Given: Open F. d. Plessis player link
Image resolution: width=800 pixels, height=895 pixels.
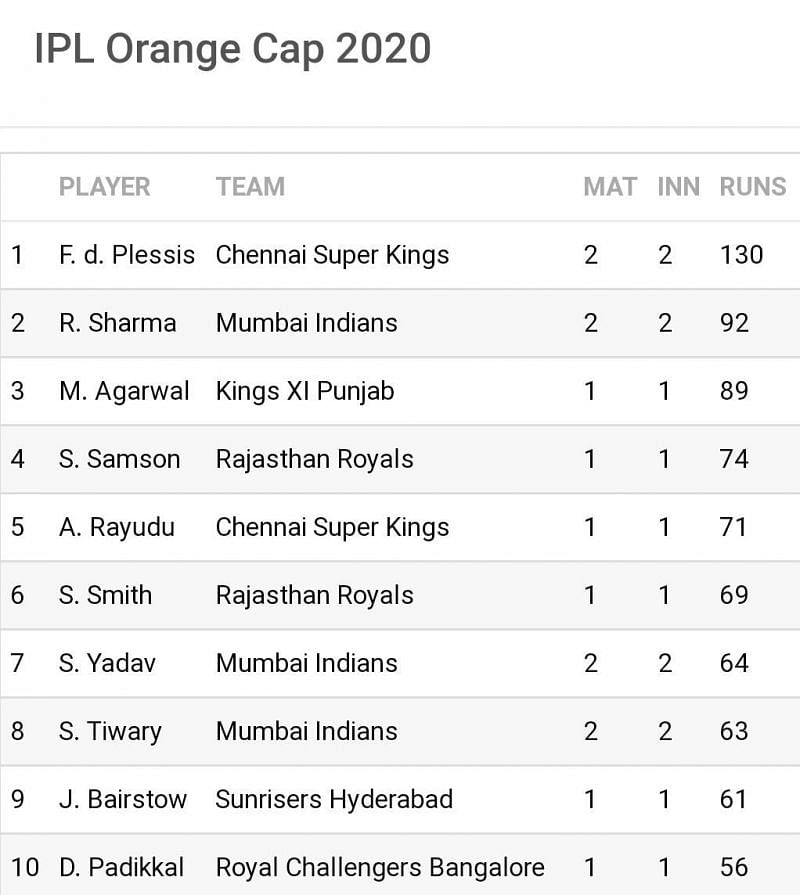Looking at the screenshot, I should (127, 255).
